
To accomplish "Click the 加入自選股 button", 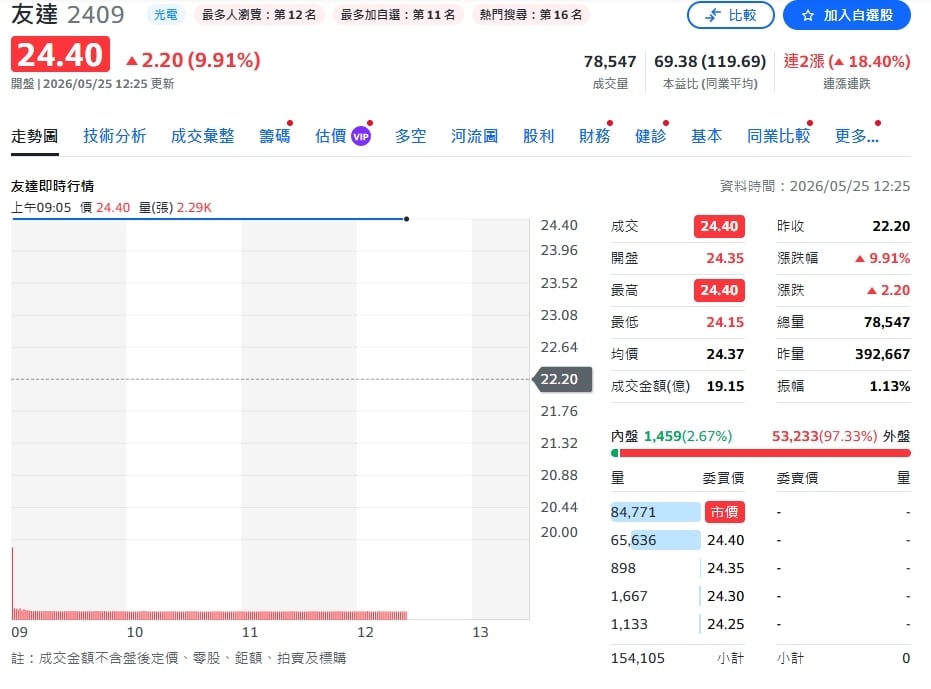I will pos(847,15).
